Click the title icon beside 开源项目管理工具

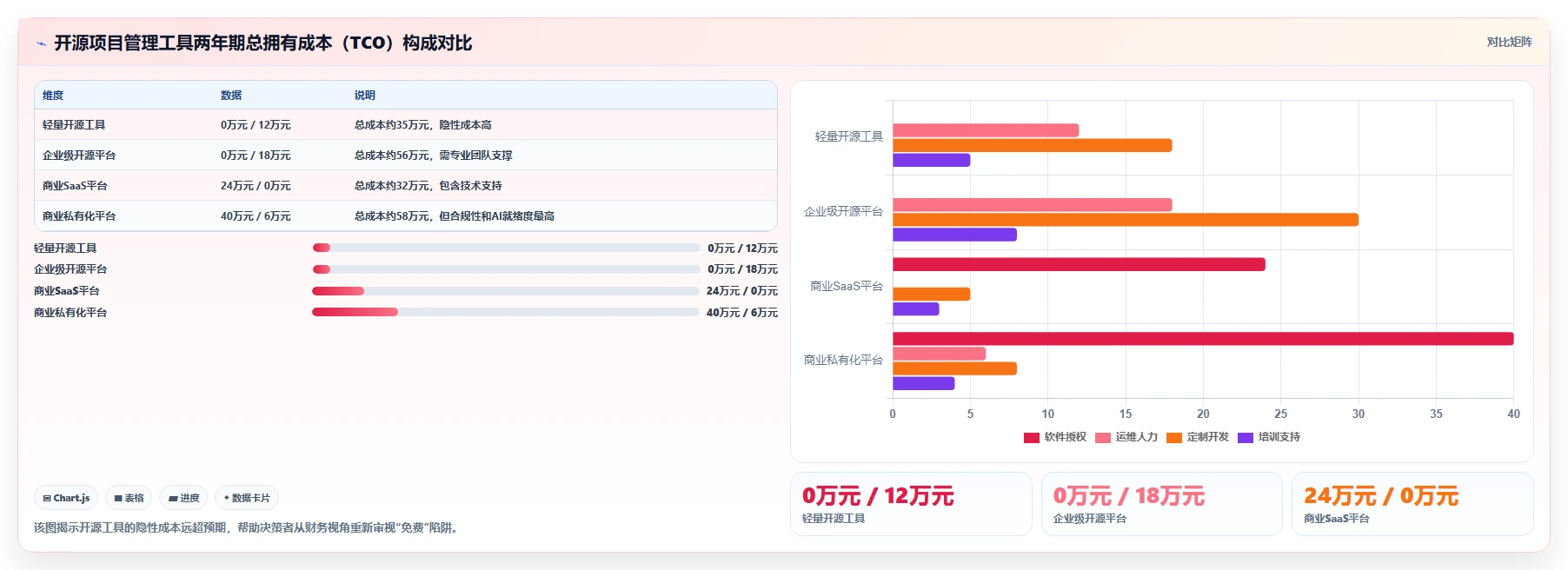point(41,43)
